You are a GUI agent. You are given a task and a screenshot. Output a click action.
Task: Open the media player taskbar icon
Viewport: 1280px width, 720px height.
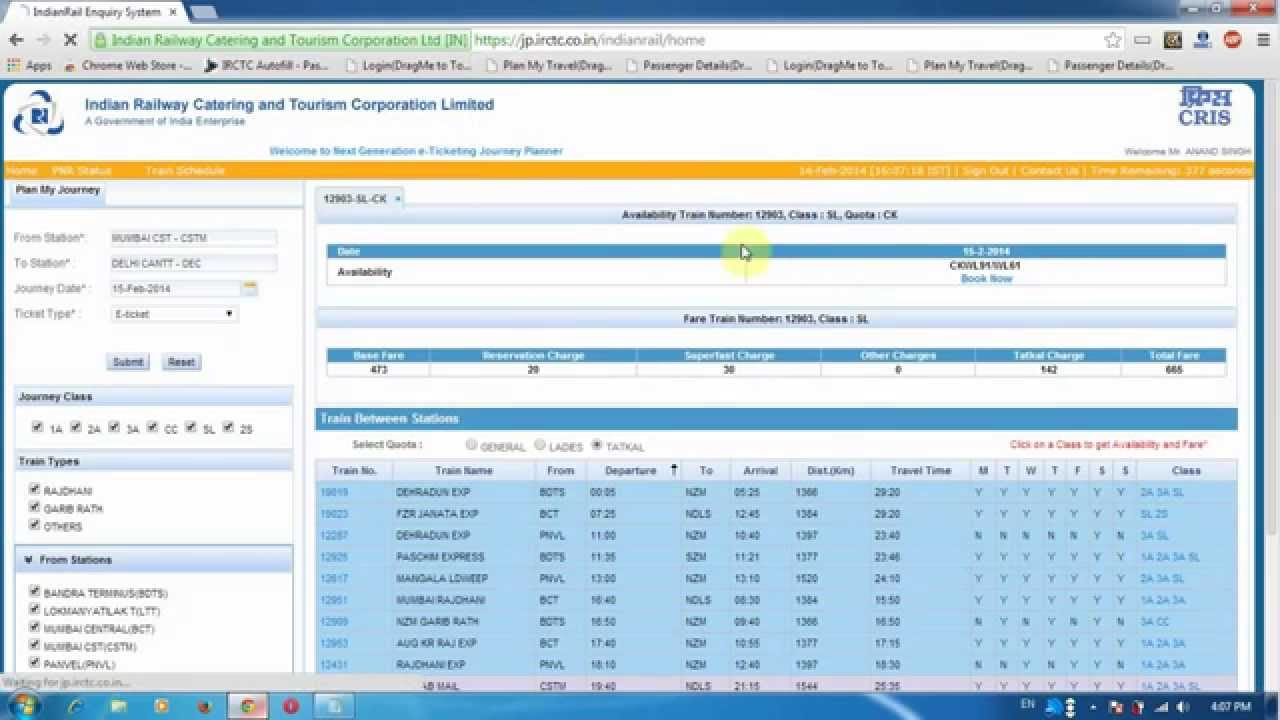[x=161, y=705]
